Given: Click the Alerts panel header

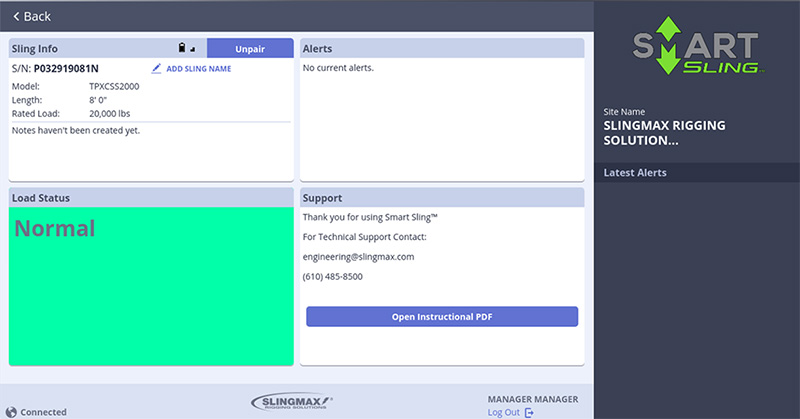Looking at the screenshot, I should [x=442, y=48].
